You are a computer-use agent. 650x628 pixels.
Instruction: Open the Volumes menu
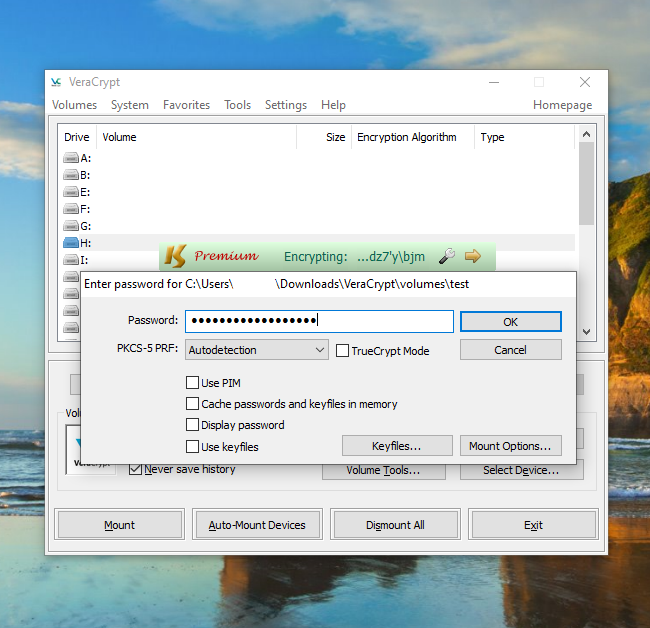(x=74, y=105)
